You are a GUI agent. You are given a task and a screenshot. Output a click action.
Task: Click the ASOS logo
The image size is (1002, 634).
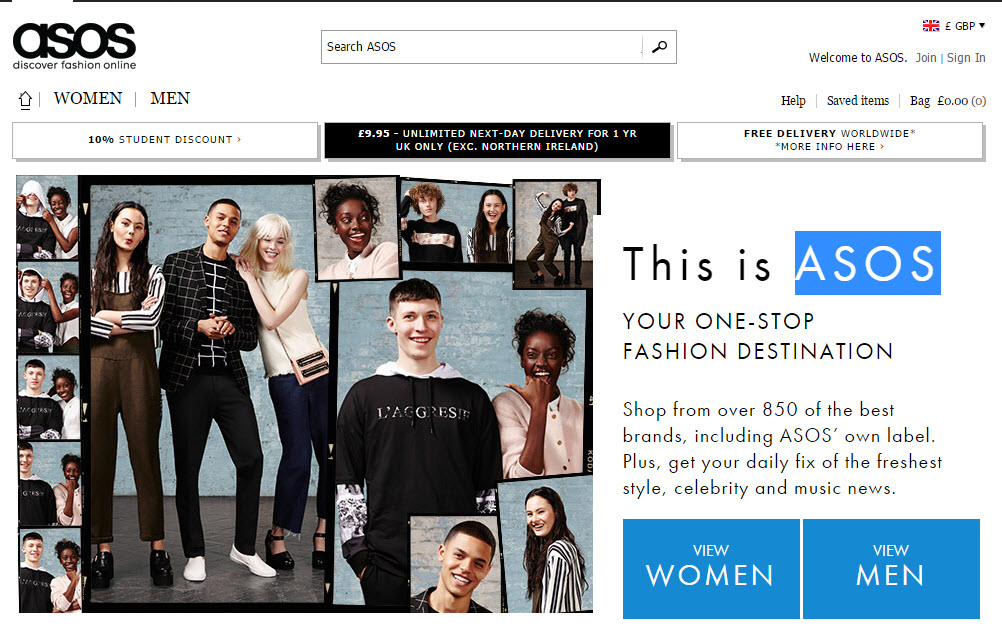pyautogui.click(x=74, y=46)
